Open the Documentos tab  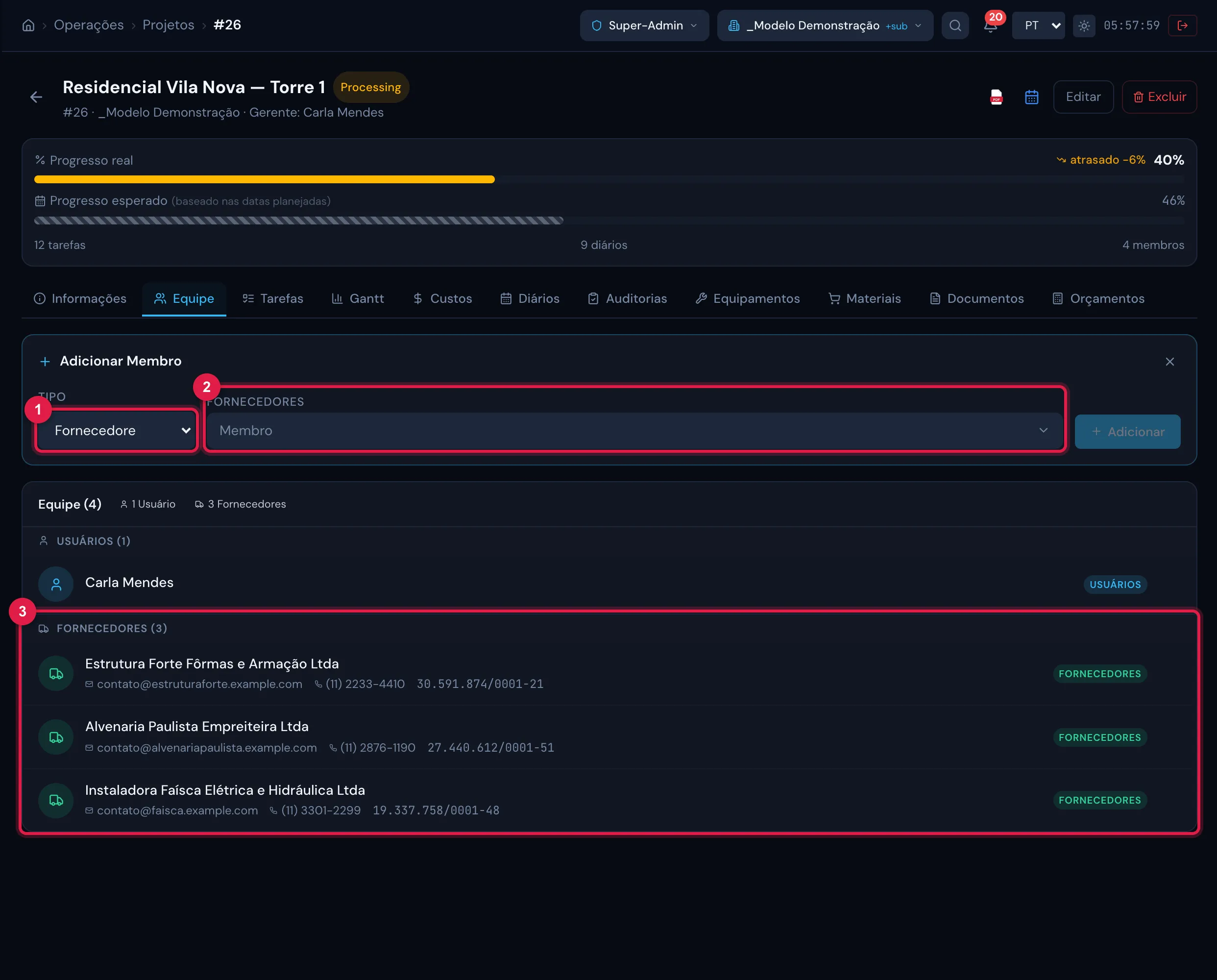click(976, 298)
